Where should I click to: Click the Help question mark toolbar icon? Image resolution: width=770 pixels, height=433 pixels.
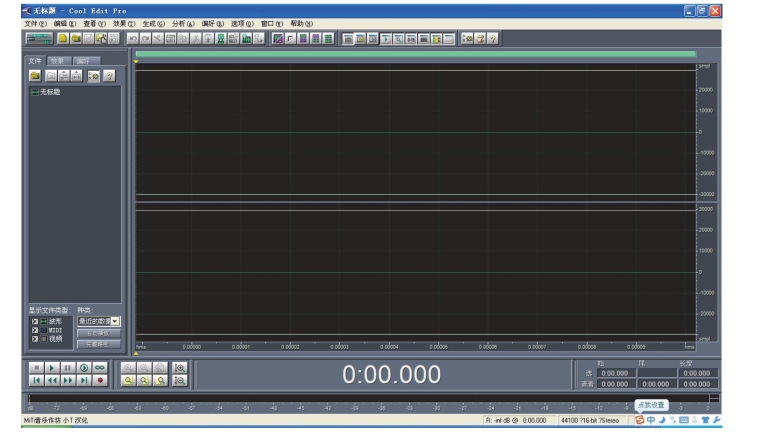493,38
